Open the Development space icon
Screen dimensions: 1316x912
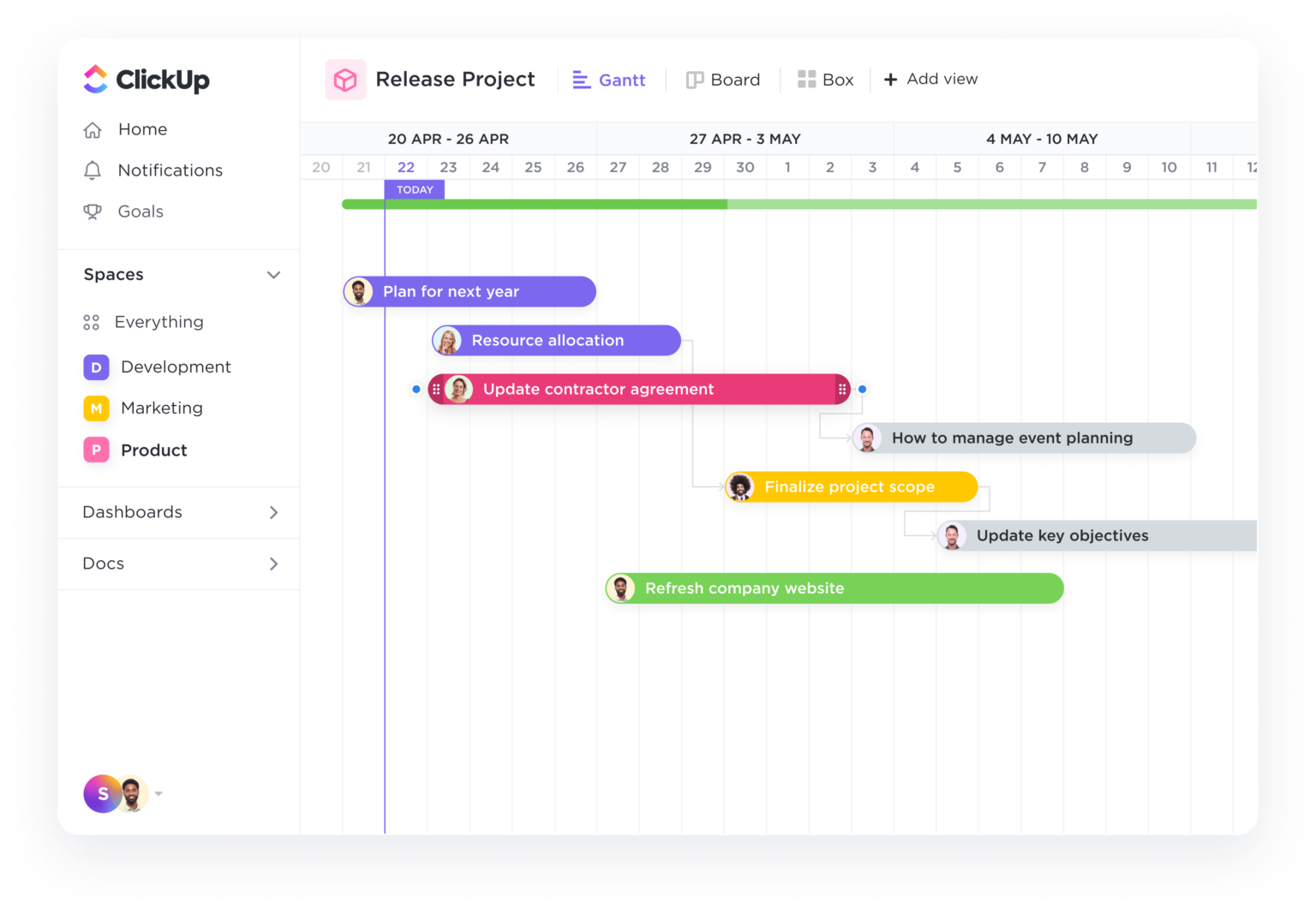pos(96,367)
